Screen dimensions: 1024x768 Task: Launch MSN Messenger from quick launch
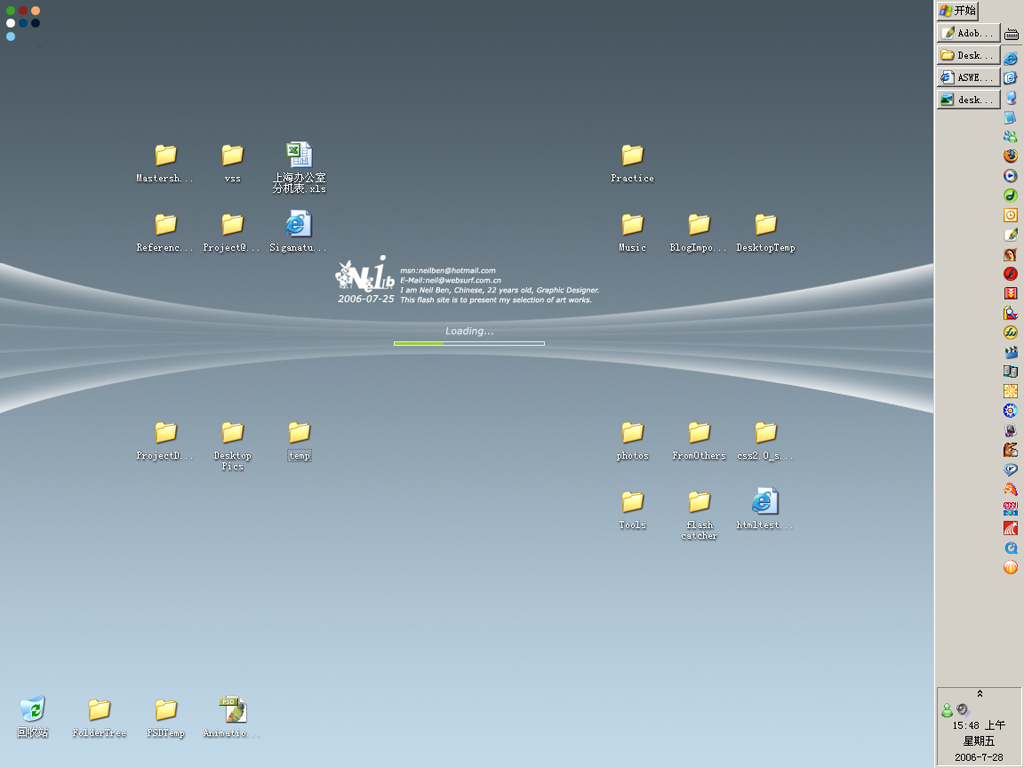[x=1010, y=136]
